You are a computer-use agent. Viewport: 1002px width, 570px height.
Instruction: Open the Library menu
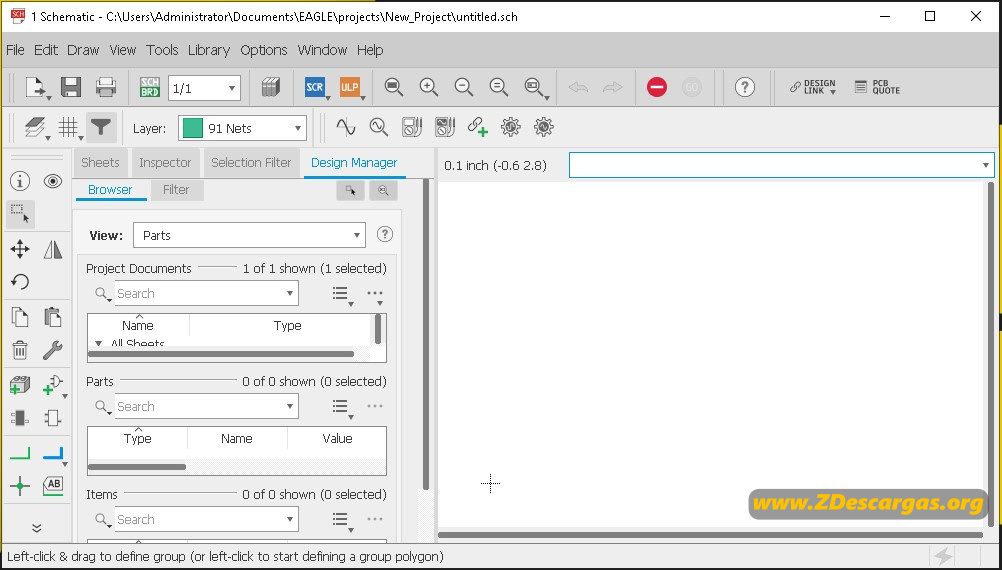(209, 50)
